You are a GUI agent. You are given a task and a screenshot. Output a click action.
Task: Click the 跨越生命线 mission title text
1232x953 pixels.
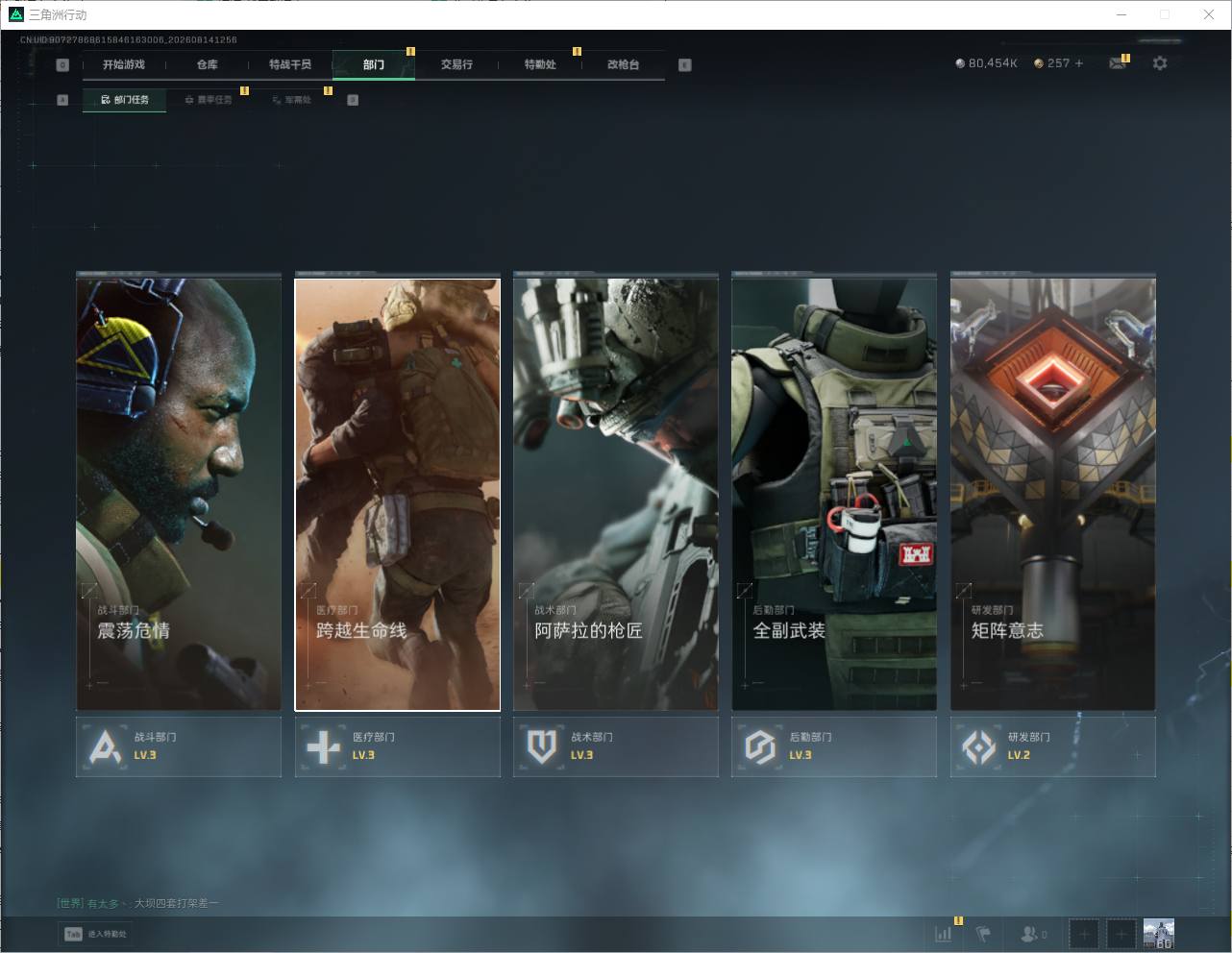(361, 630)
